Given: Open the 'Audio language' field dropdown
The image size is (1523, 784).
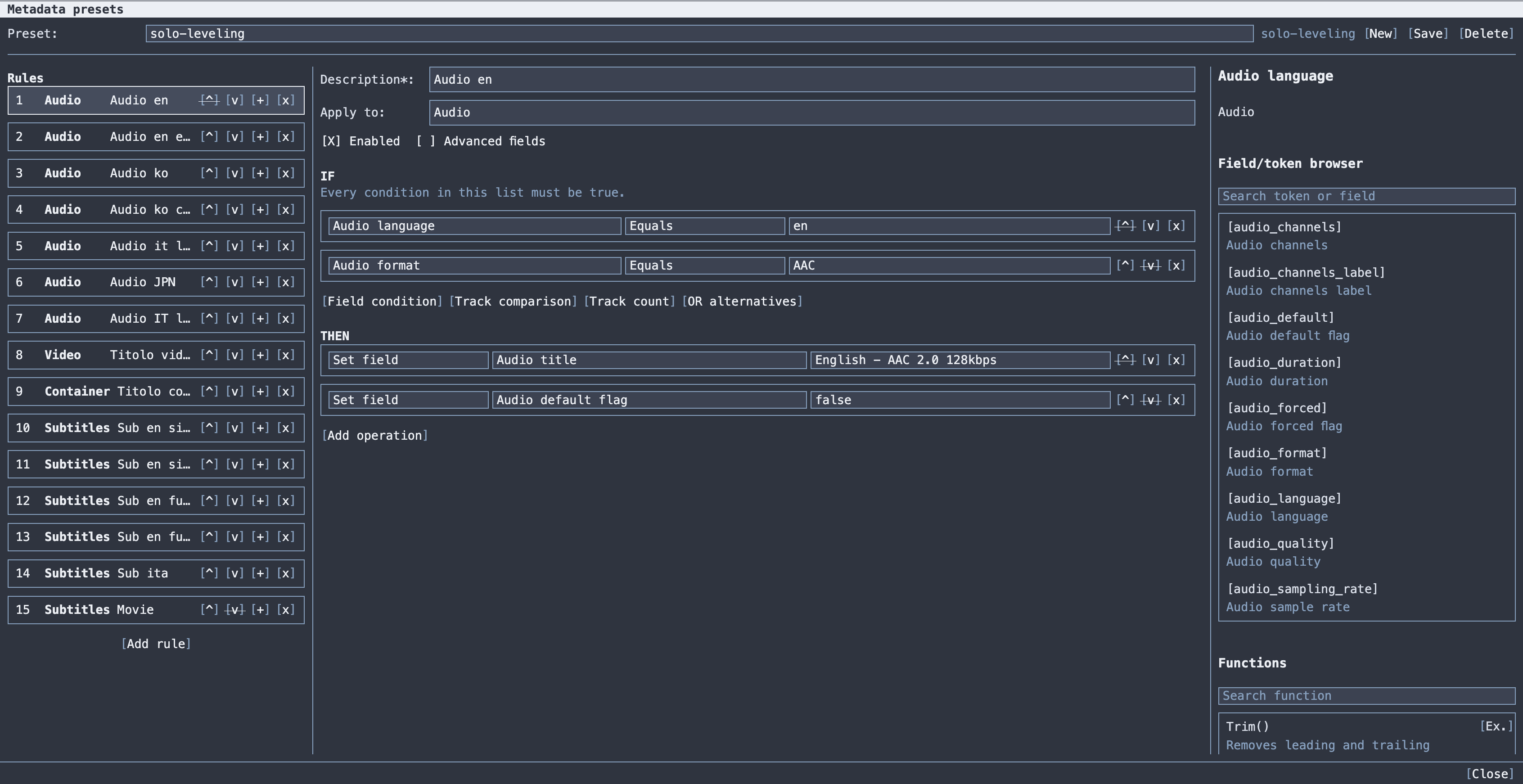Looking at the screenshot, I should tap(475, 226).
